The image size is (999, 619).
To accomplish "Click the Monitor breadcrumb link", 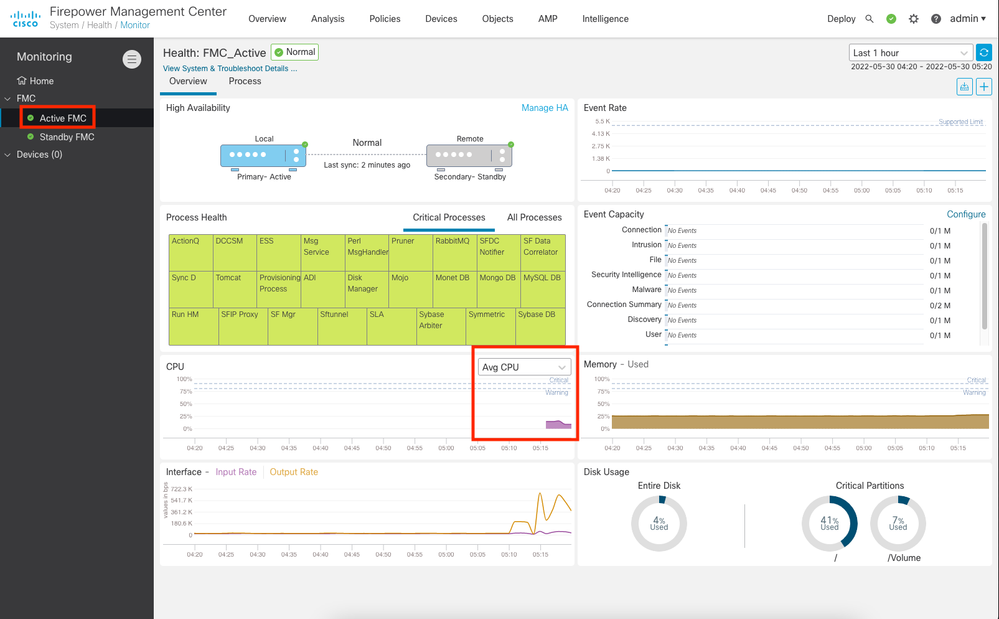I will tap(135, 25).
